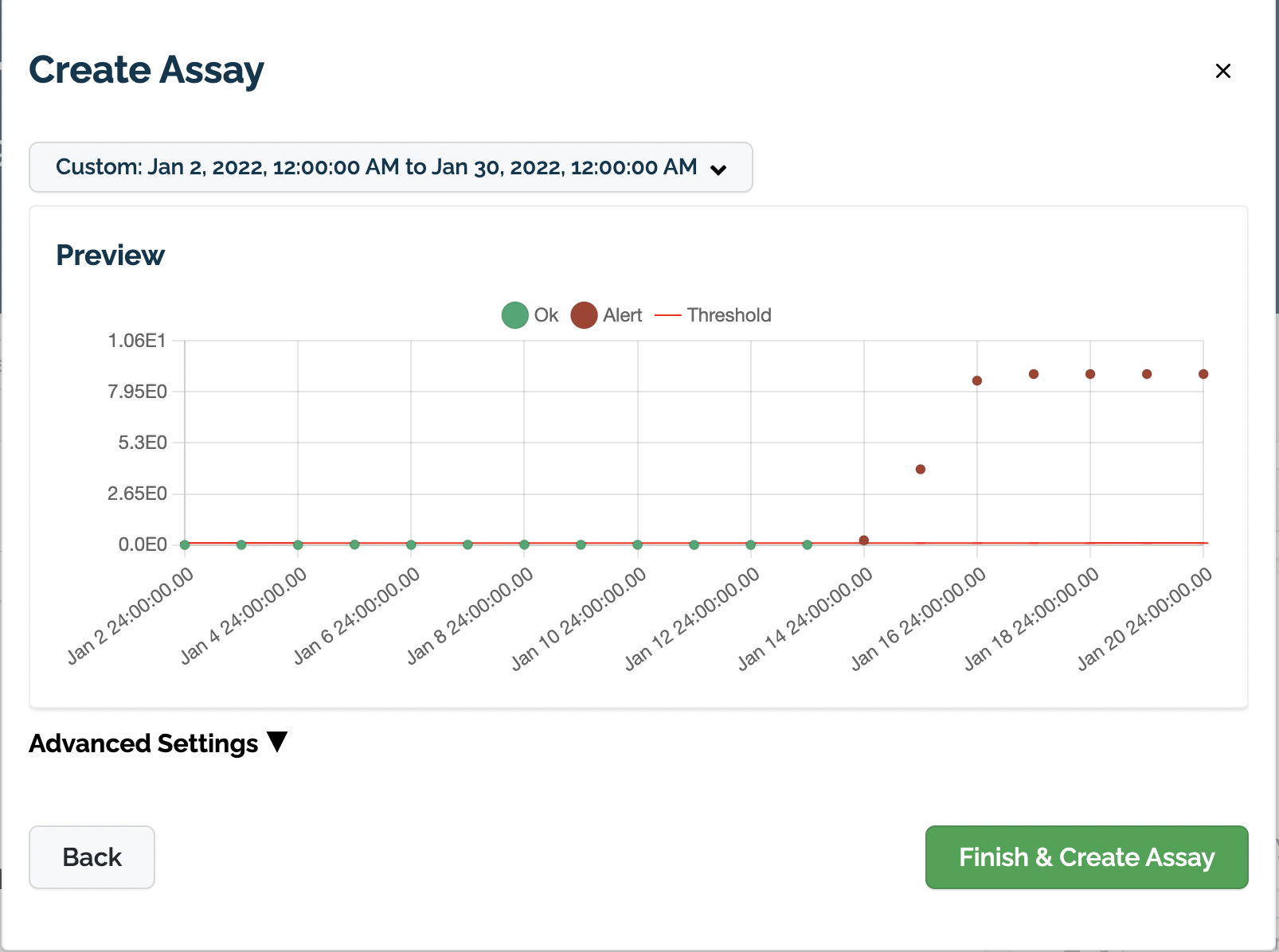Click the Advanced Settings disclosure triangle
Screen dimensions: 1279x952
pyautogui.click(x=276, y=742)
